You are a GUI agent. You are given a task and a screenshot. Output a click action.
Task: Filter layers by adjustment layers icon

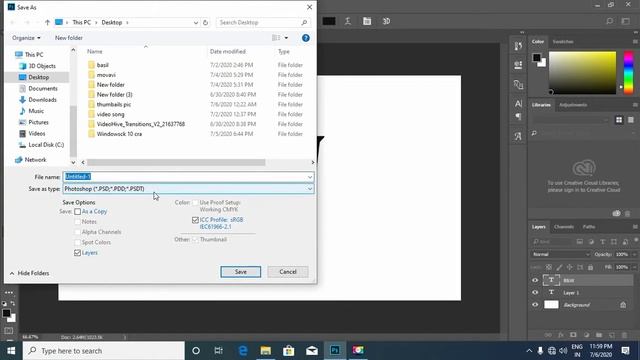(591, 242)
